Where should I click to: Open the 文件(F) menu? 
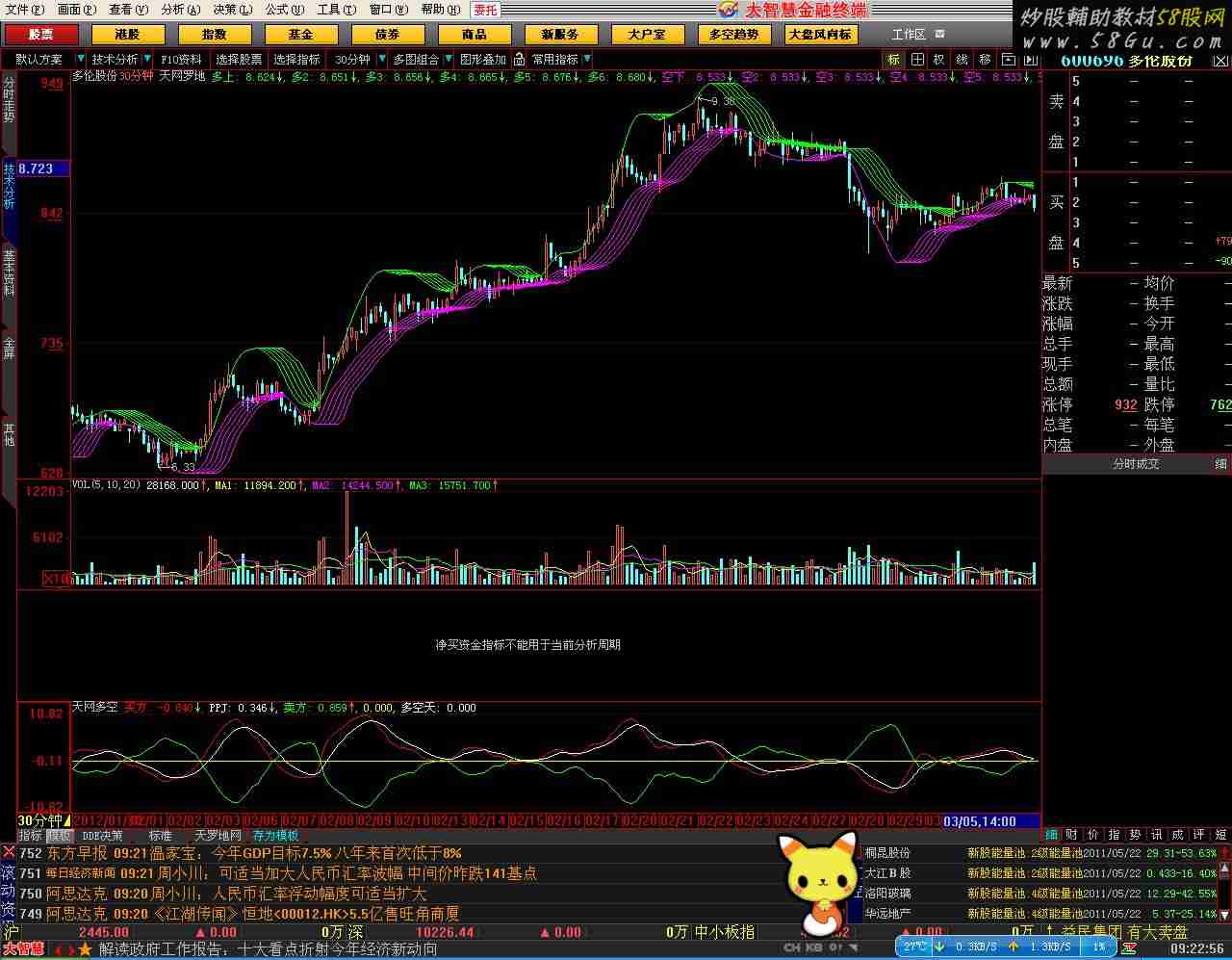point(25,10)
